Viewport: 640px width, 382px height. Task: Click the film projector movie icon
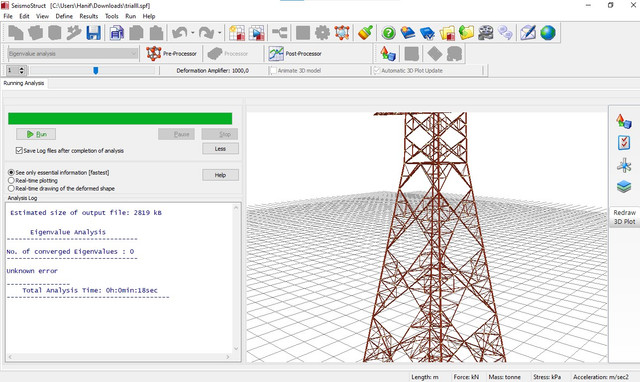pyautogui.click(x=486, y=33)
